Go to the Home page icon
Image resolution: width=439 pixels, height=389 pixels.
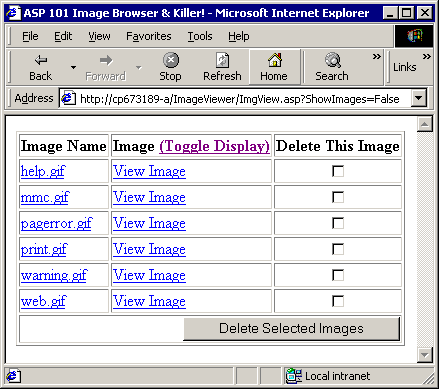point(274,67)
